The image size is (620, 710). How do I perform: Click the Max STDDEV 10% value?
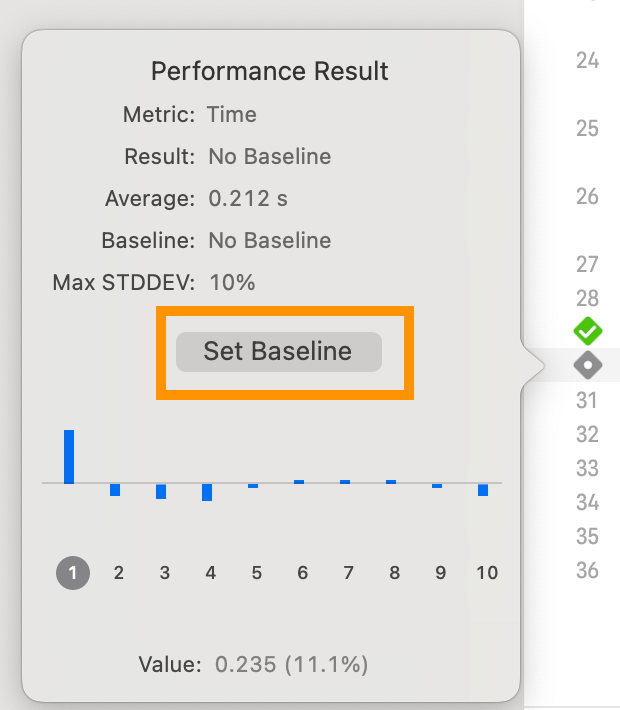click(232, 283)
